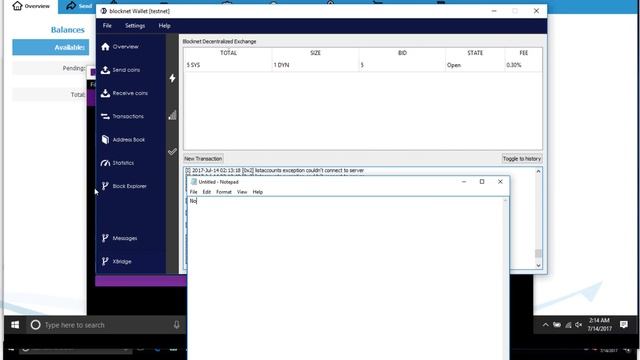Open Send coins page in sidebar
640x360 pixels.
coord(120,70)
